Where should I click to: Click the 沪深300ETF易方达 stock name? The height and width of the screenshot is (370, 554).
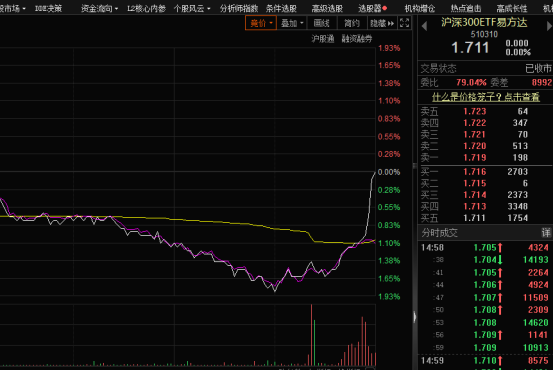coord(484,22)
